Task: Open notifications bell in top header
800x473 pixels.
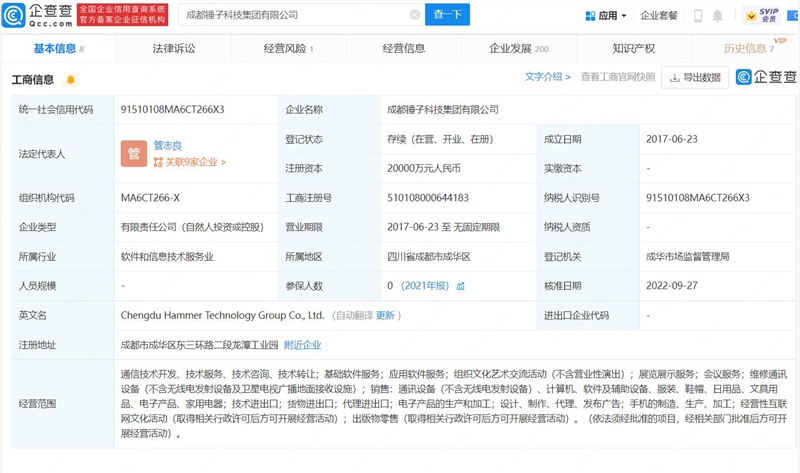Action: 717,16
